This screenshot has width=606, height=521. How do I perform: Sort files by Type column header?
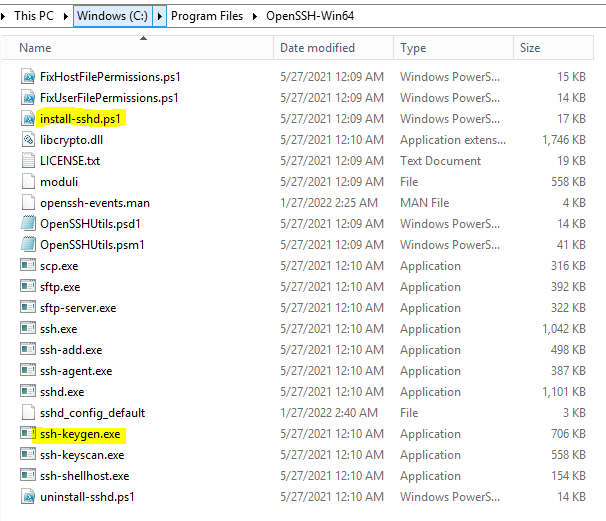(x=454, y=48)
